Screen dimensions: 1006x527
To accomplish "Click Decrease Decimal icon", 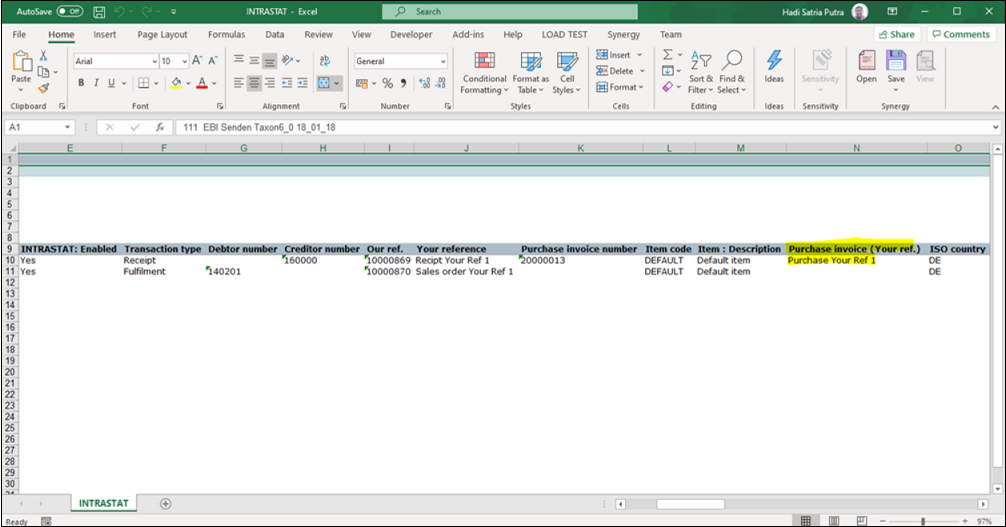I will tap(440, 83).
